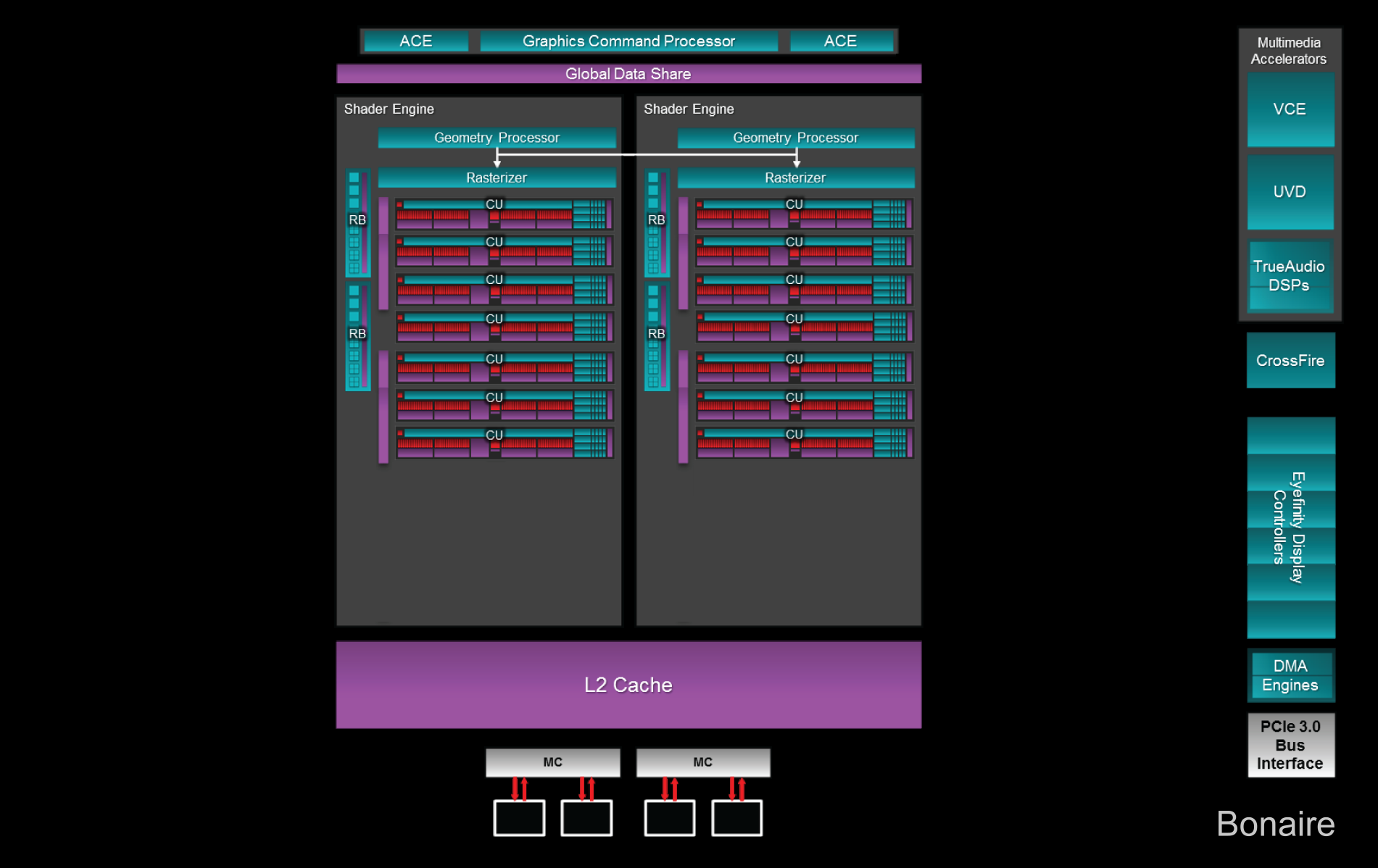Select the VCE block
Viewport: 1378px width, 868px height.
1290,109
